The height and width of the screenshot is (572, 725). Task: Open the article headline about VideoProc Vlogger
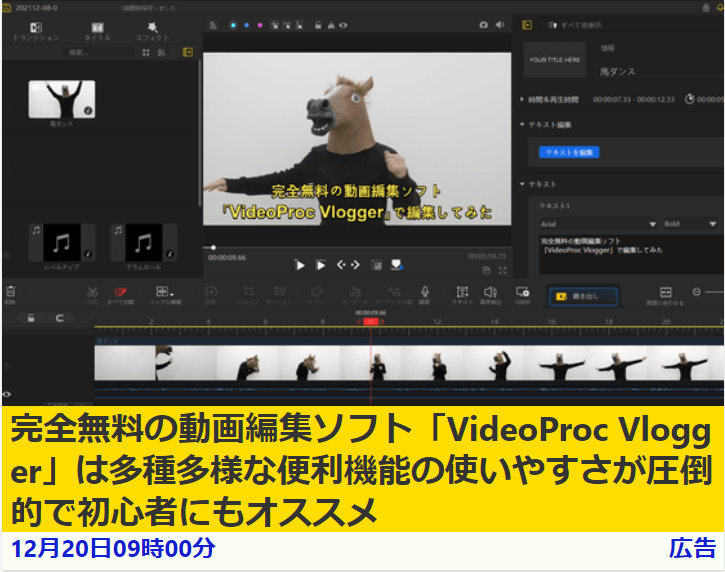tap(361, 470)
